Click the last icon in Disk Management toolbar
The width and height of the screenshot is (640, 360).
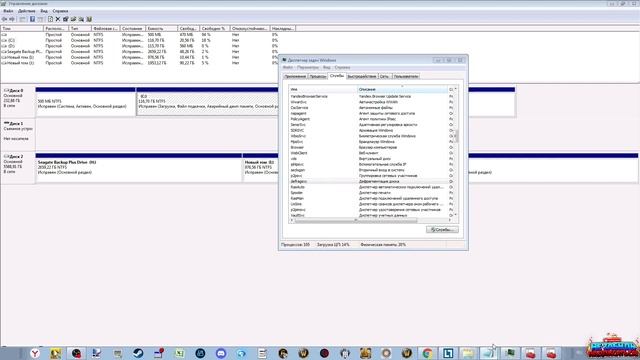(89, 19)
